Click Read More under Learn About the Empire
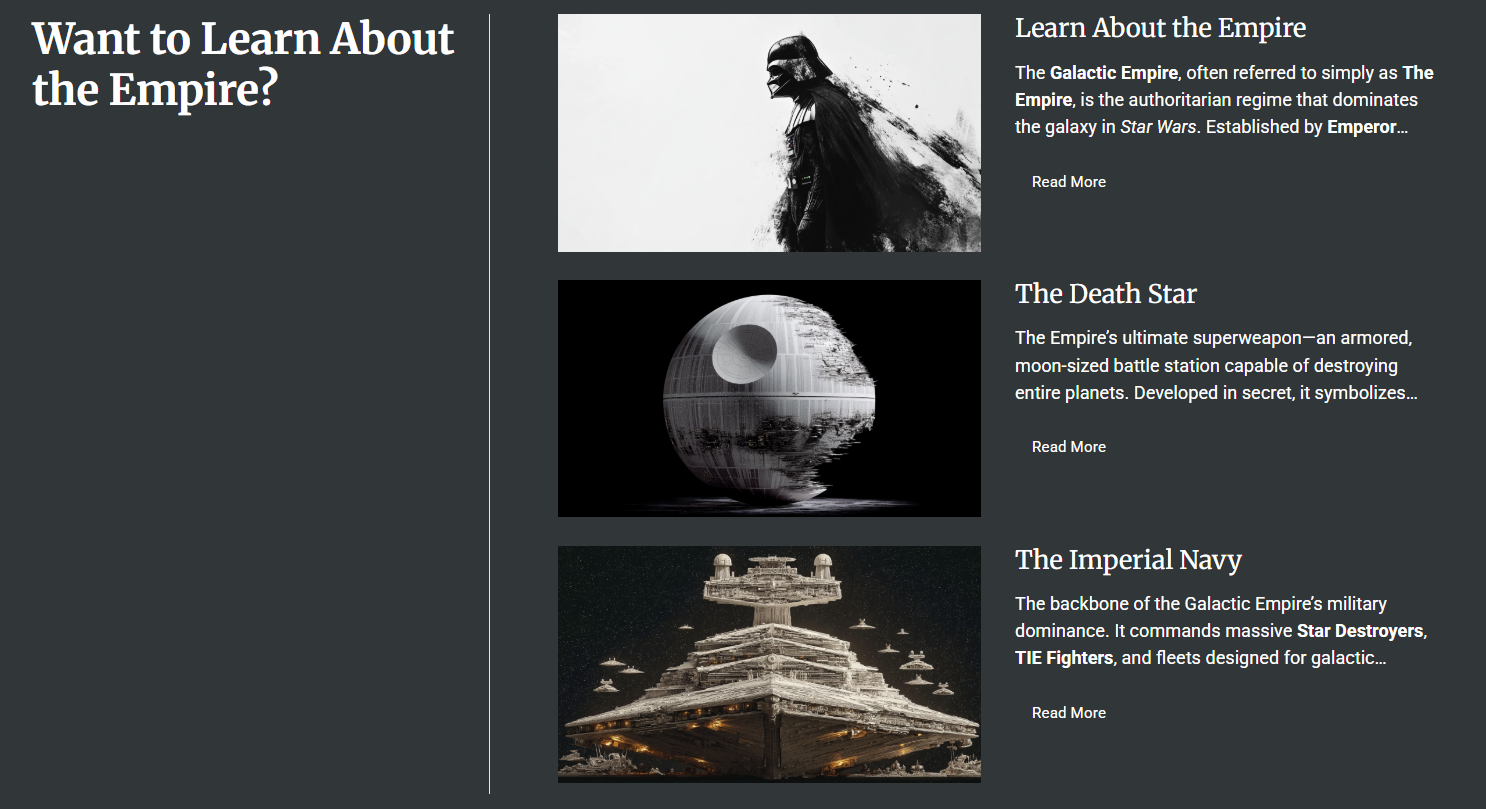 pos(1069,182)
